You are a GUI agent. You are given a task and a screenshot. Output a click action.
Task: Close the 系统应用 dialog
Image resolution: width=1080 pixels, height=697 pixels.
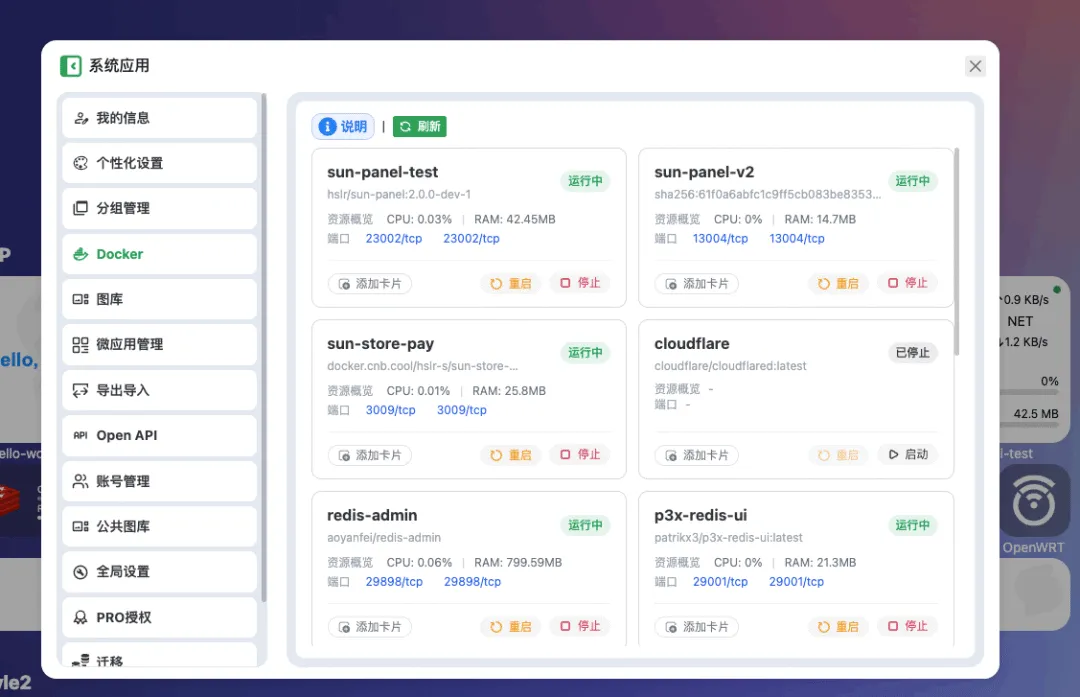tap(975, 66)
